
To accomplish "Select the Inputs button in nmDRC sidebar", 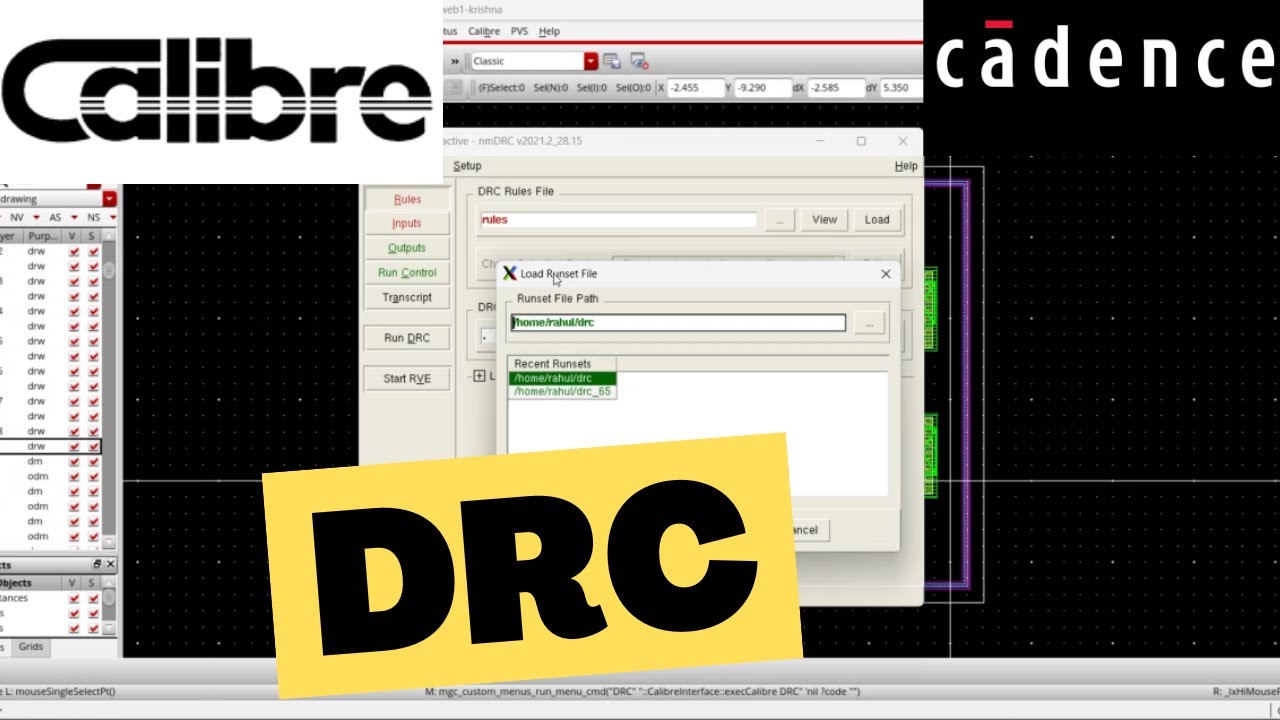I will pyautogui.click(x=407, y=223).
